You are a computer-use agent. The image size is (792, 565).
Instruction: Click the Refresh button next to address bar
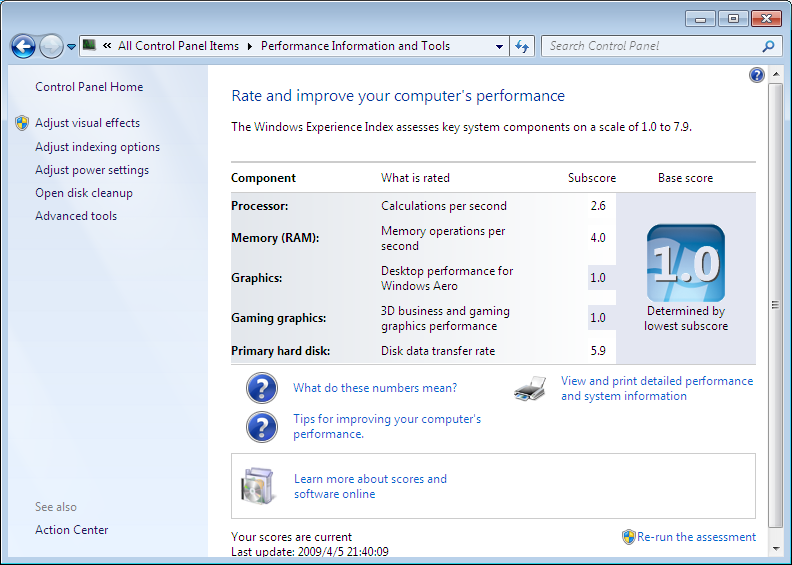(522, 46)
